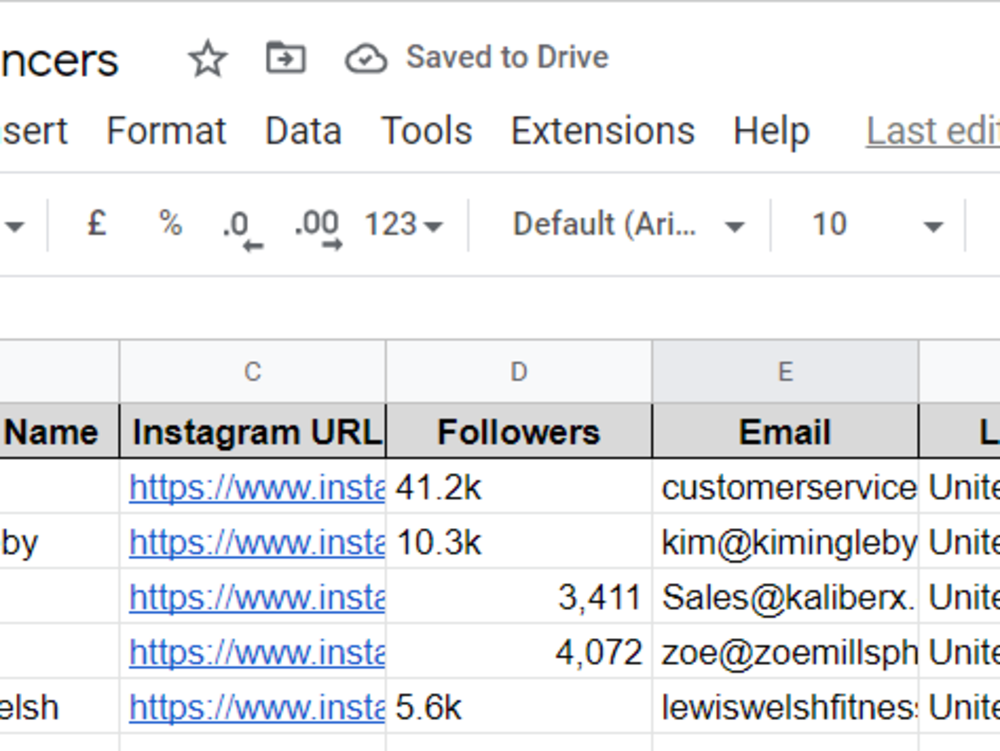Open the Tools menu
Viewport: 1000px width, 751px height.
[427, 131]
